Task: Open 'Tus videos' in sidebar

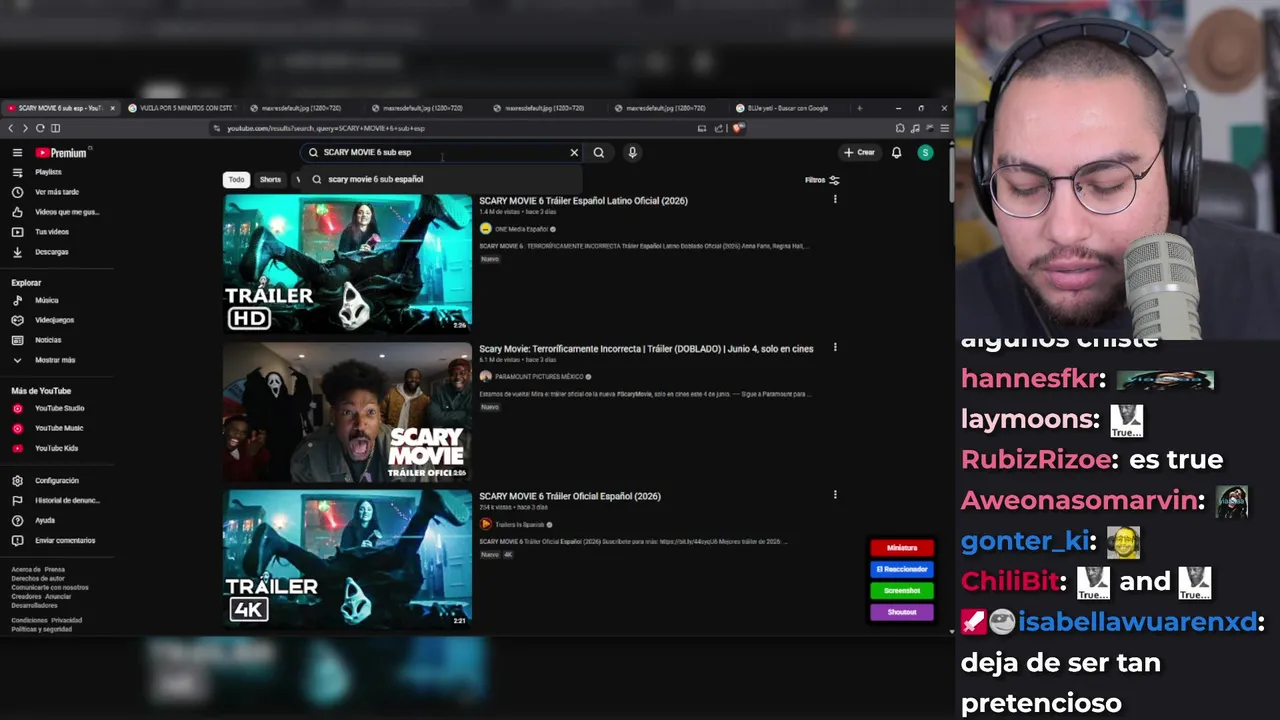Action: (x=51, y=232)
